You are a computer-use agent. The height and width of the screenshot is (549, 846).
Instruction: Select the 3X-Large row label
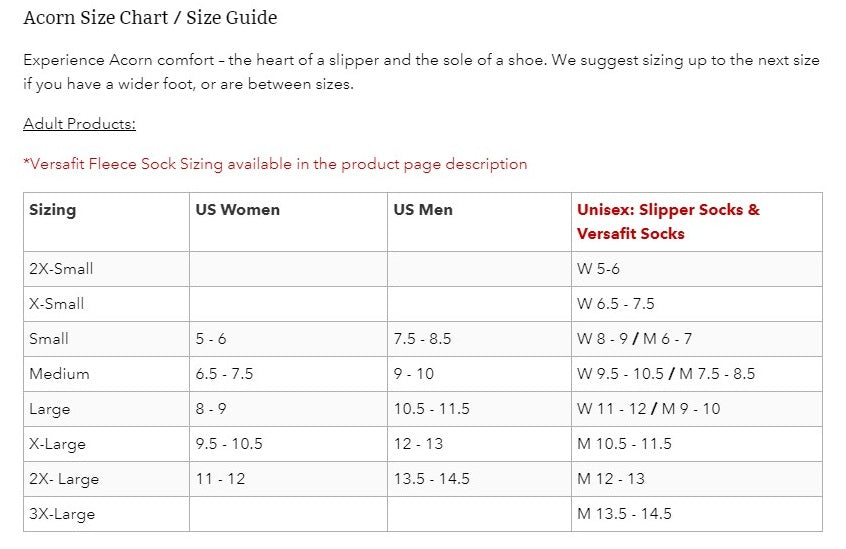62,514
